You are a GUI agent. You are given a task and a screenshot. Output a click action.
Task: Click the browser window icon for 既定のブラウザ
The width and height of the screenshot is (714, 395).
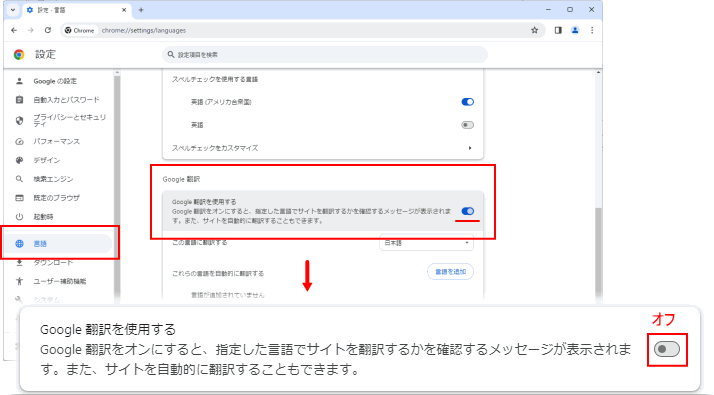[19, 198]
